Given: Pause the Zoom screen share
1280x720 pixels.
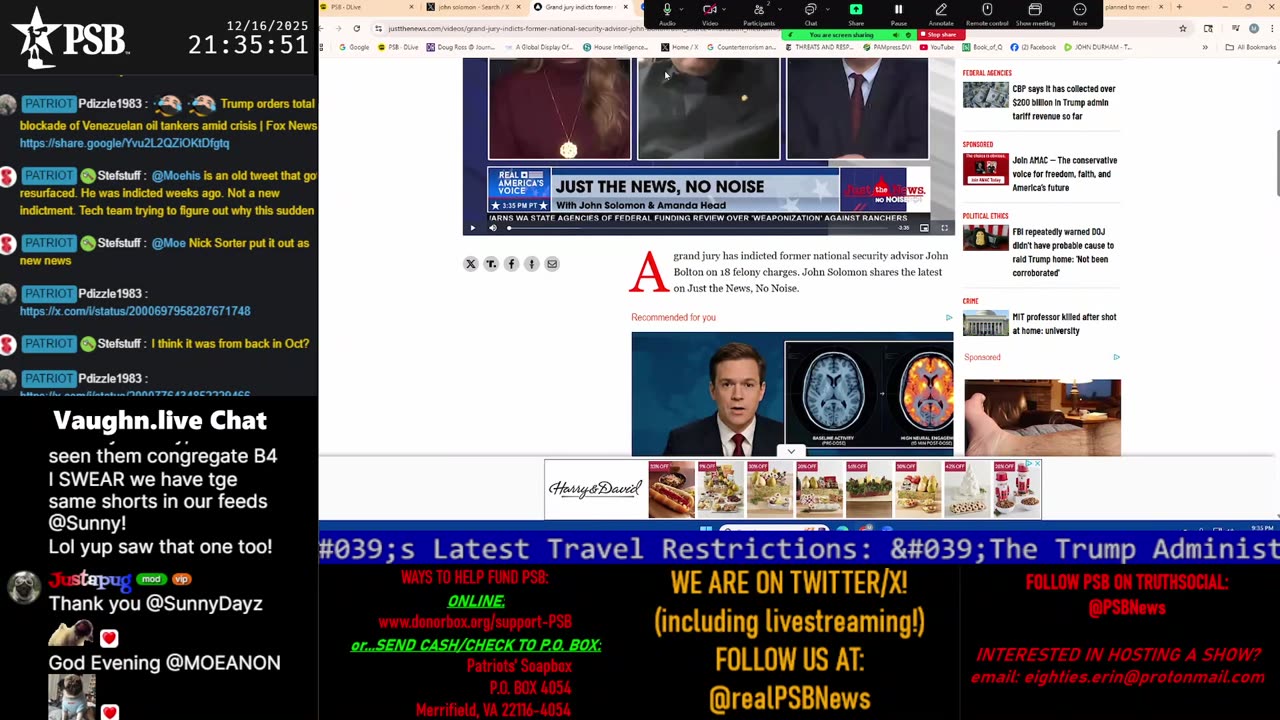Looking at the screenshot, I should (x=898, y=13).
